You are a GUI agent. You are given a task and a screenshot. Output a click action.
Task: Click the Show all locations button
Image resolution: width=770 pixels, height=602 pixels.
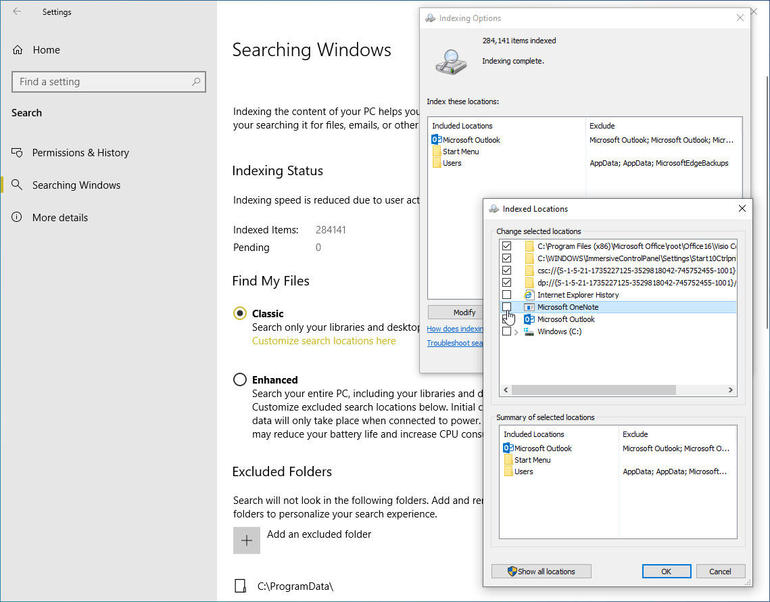pos(541,571)
